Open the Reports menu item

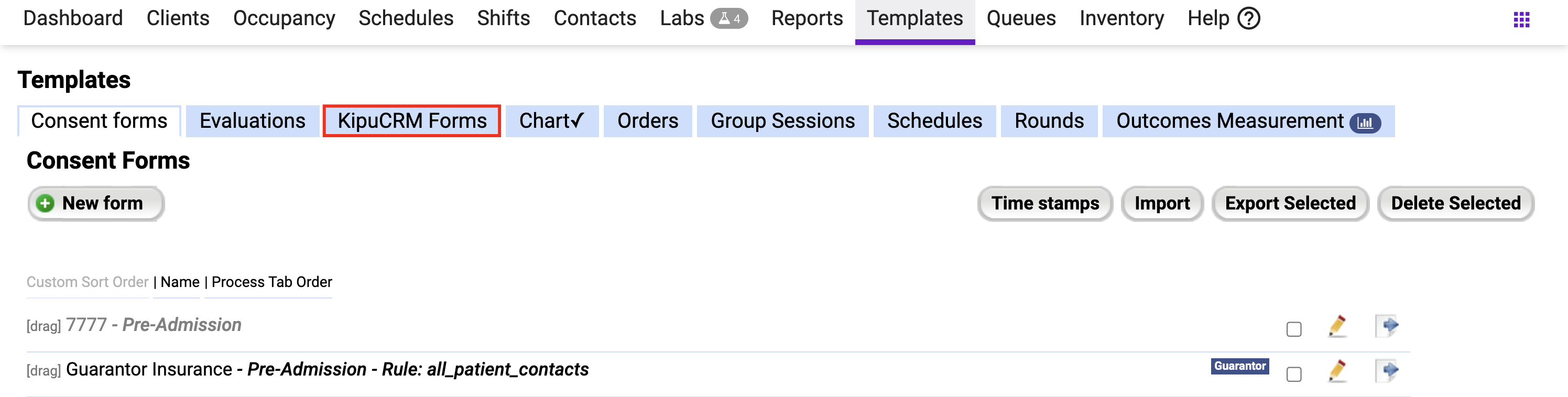coord(807,18)
